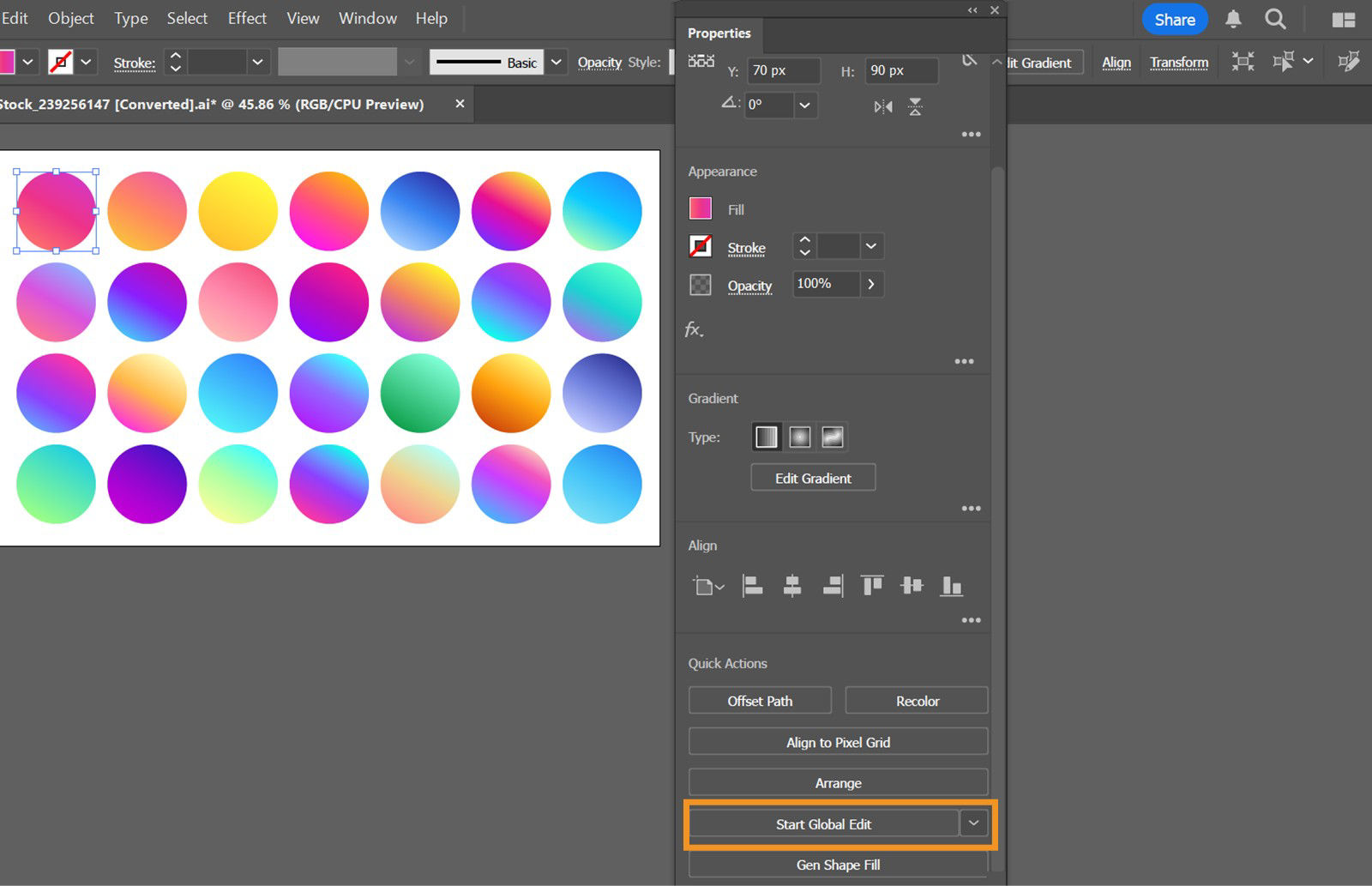This screenshot has width=1372, height=886.
Task: Click the Fill swatch in Appearance
Action: [701, 208]
